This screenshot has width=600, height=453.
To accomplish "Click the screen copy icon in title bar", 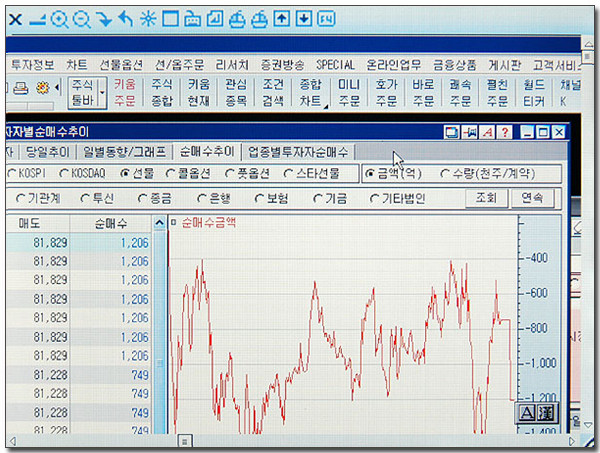I will coord(452,132).
